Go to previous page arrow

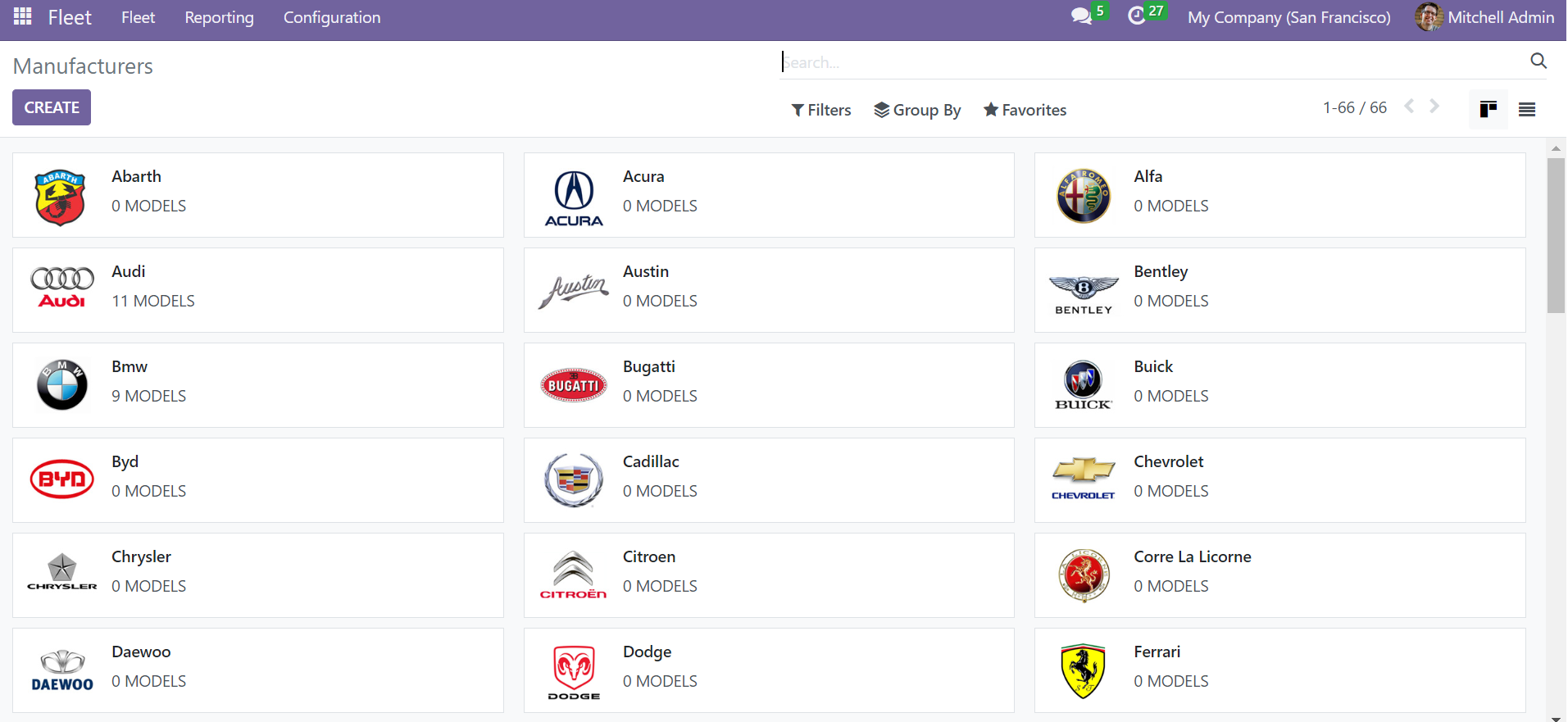tap(1409, 107)
